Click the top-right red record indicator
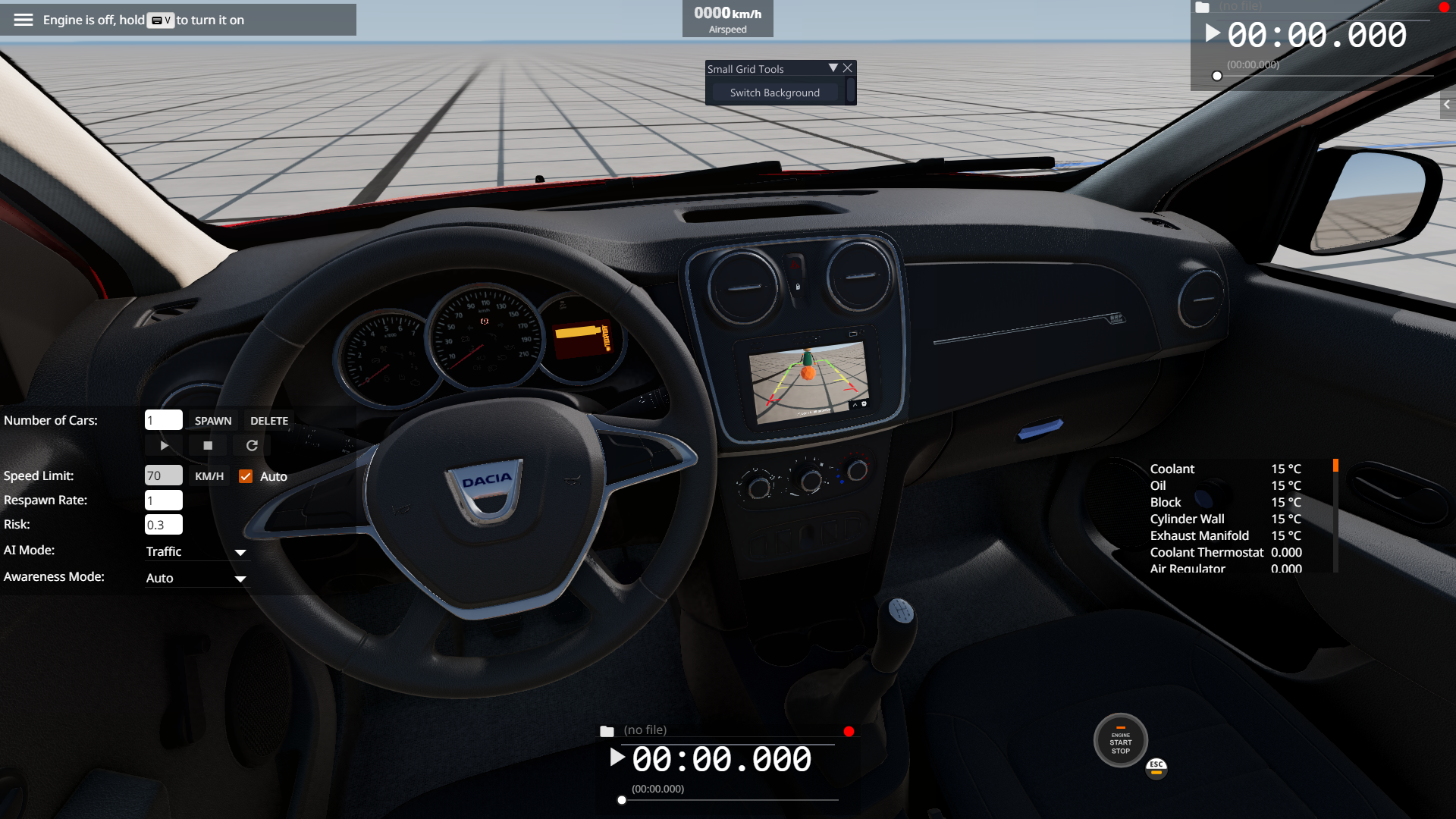 [x=1443, y=7]
